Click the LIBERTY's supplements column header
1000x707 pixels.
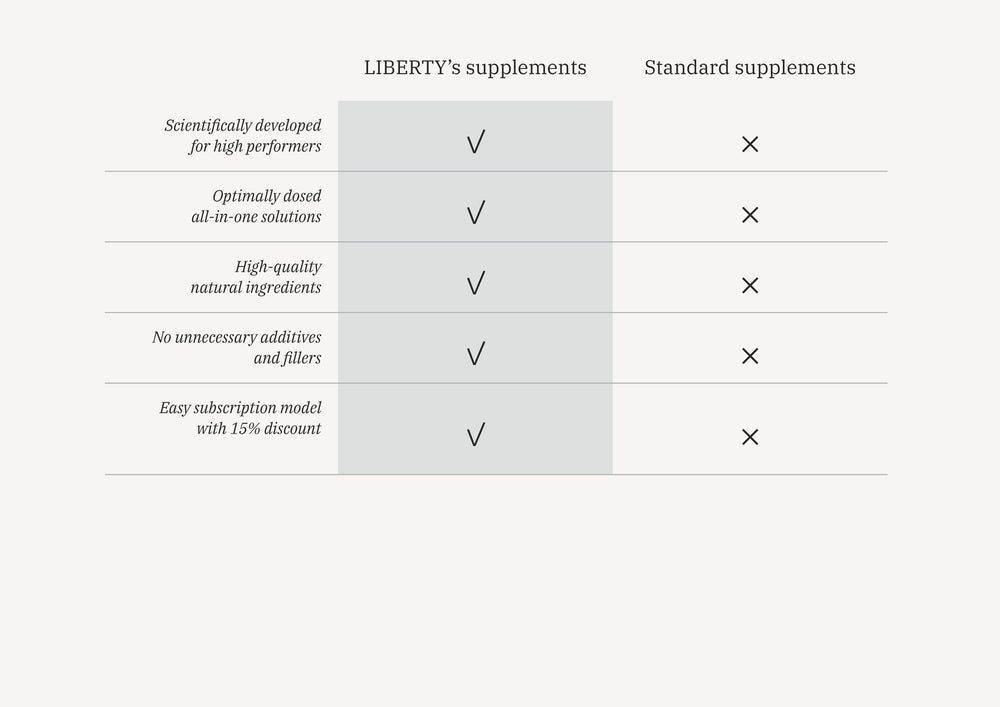click(475, 68)
